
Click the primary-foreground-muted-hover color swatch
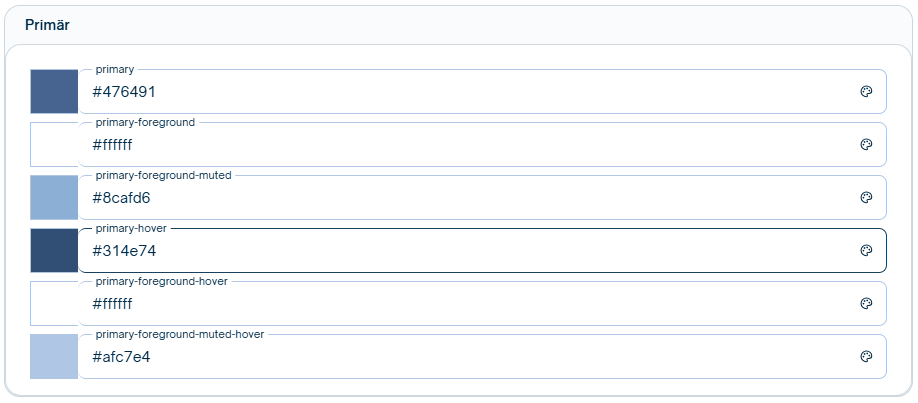[x=54, y=356]
